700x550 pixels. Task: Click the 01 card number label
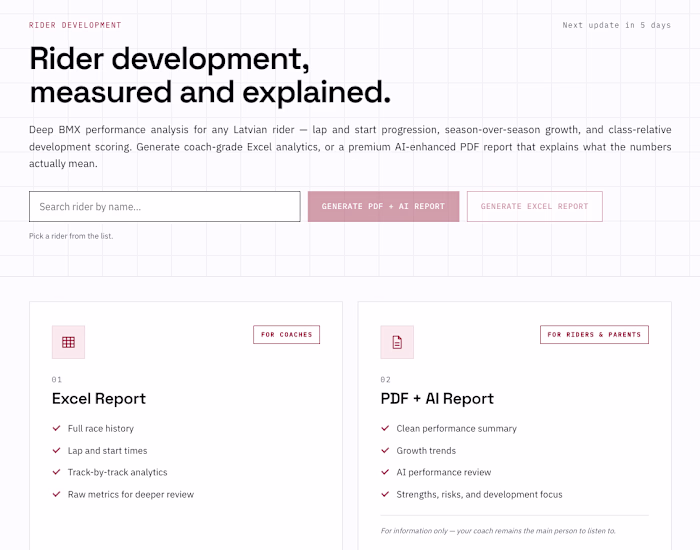click(x=57, y=379)
